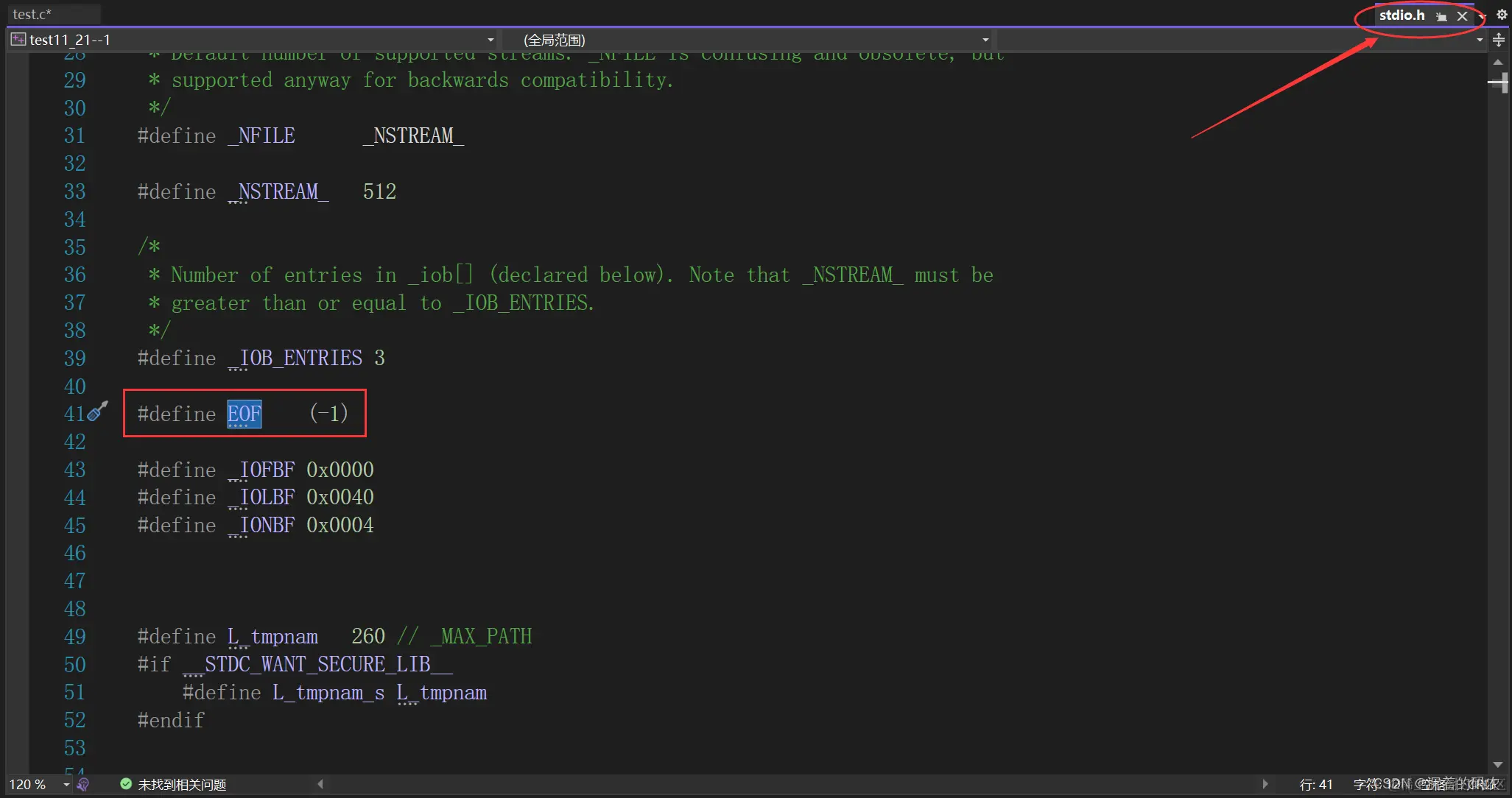
Task: Click the 未找到相关问题 status text
Action: tap(182, 785)
